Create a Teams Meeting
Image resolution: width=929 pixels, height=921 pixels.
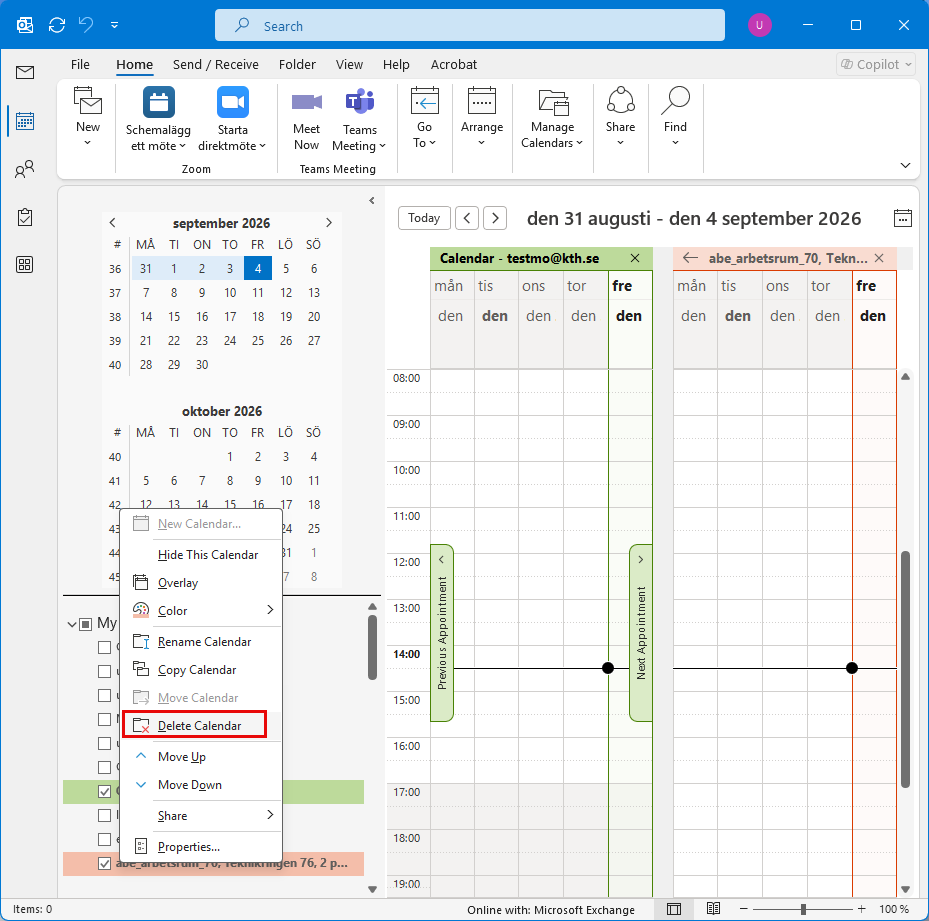coord(359,121)
